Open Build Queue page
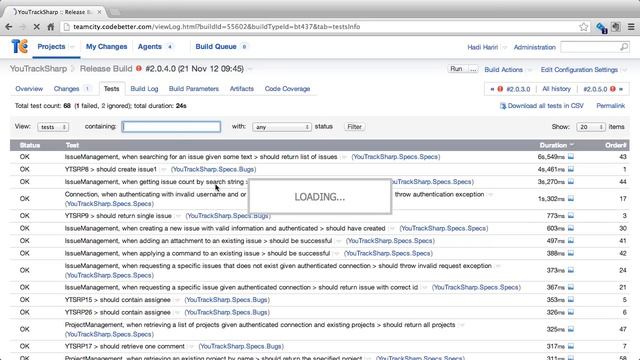Image resolution: width=640 pixels, height=360 pixels. coord(216,47)
